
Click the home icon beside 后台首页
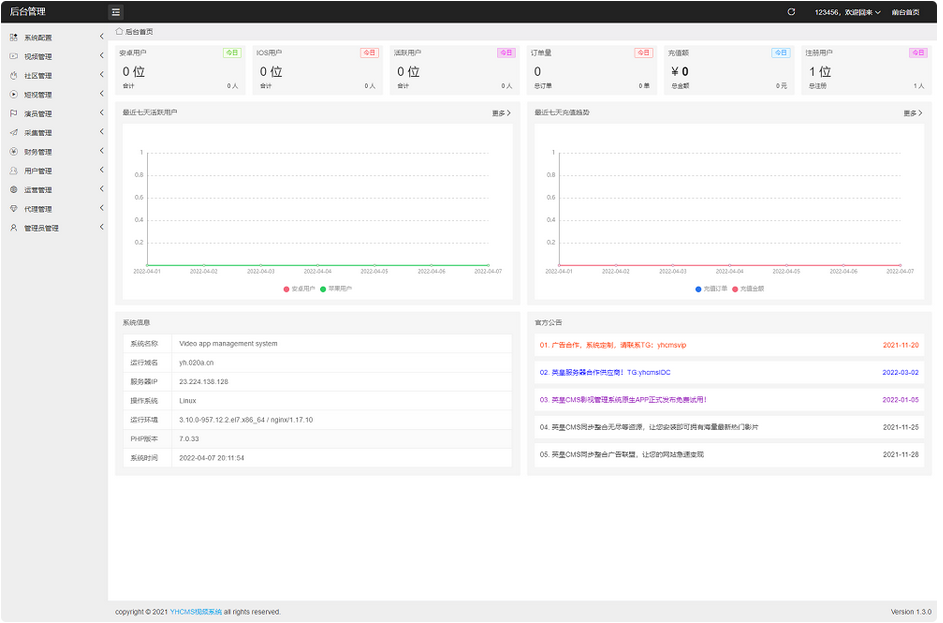coord(119,32)
